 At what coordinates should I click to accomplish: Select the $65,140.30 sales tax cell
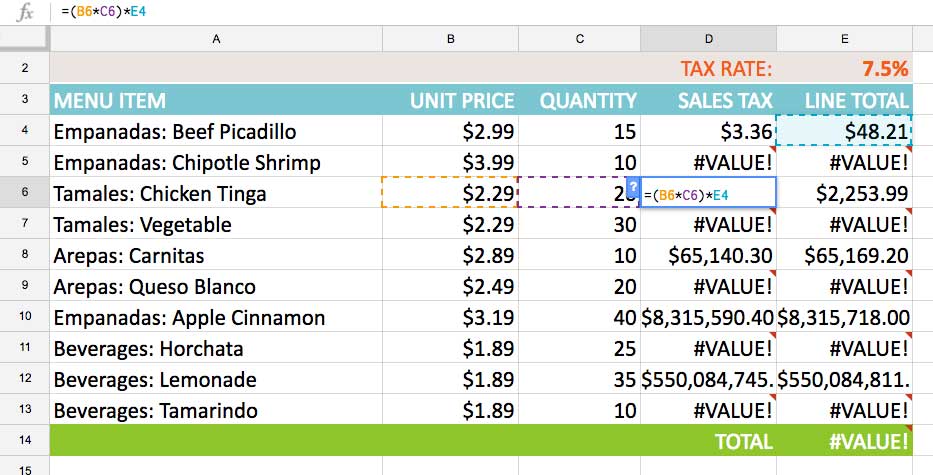coord(708,255)
